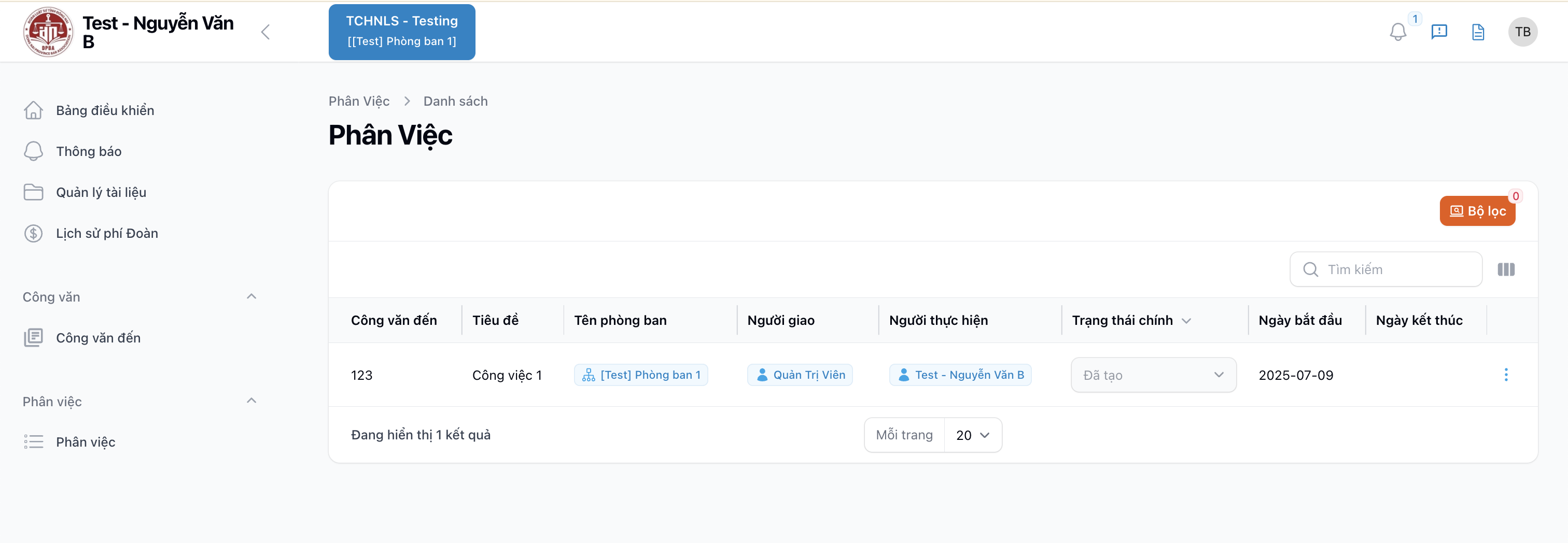
Task: Open Quản lý tài liệu menu item
Action: (101, 193)
